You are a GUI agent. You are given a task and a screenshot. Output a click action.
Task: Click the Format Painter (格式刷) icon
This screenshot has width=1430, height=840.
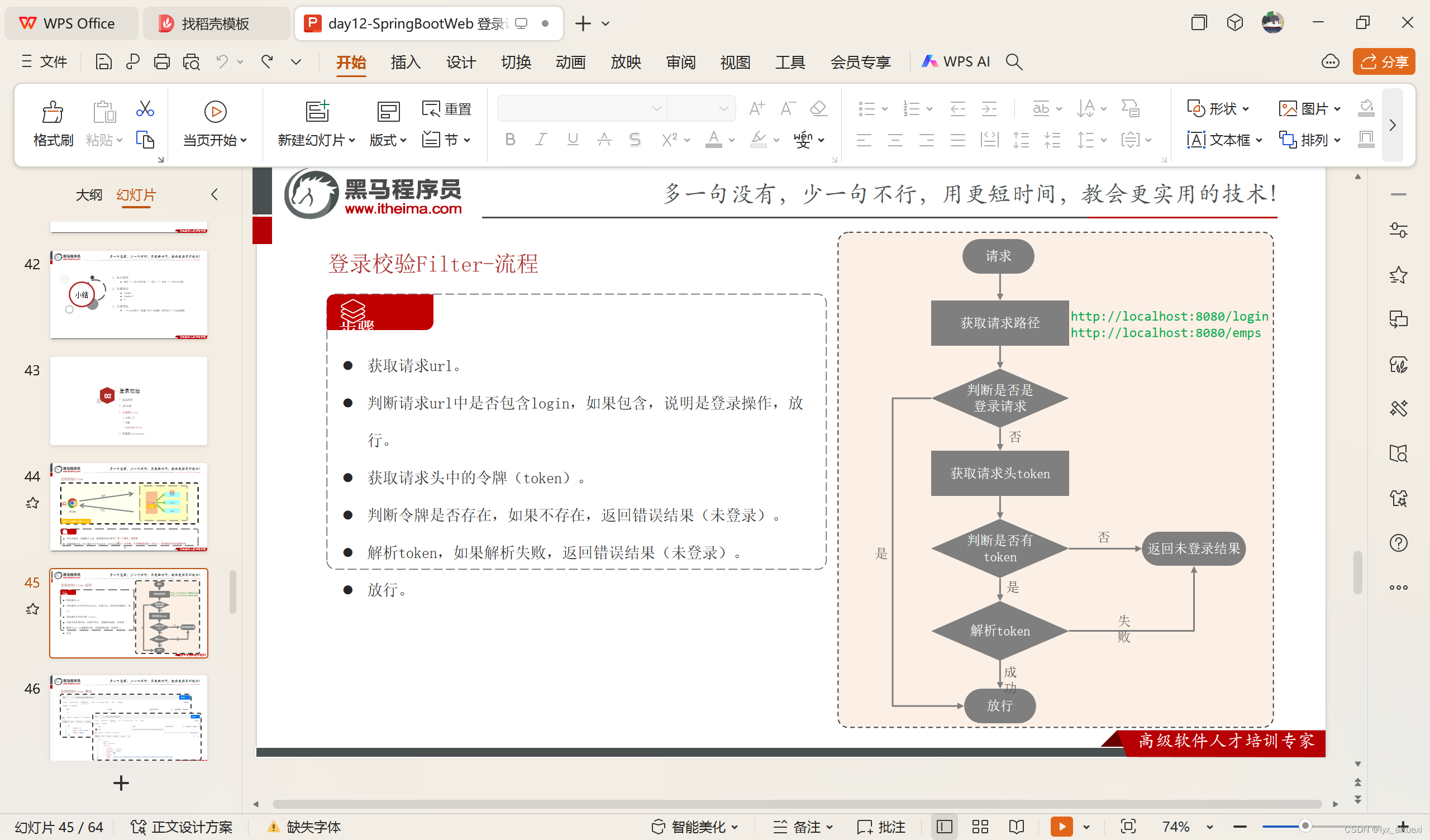(x=53, y=112)
